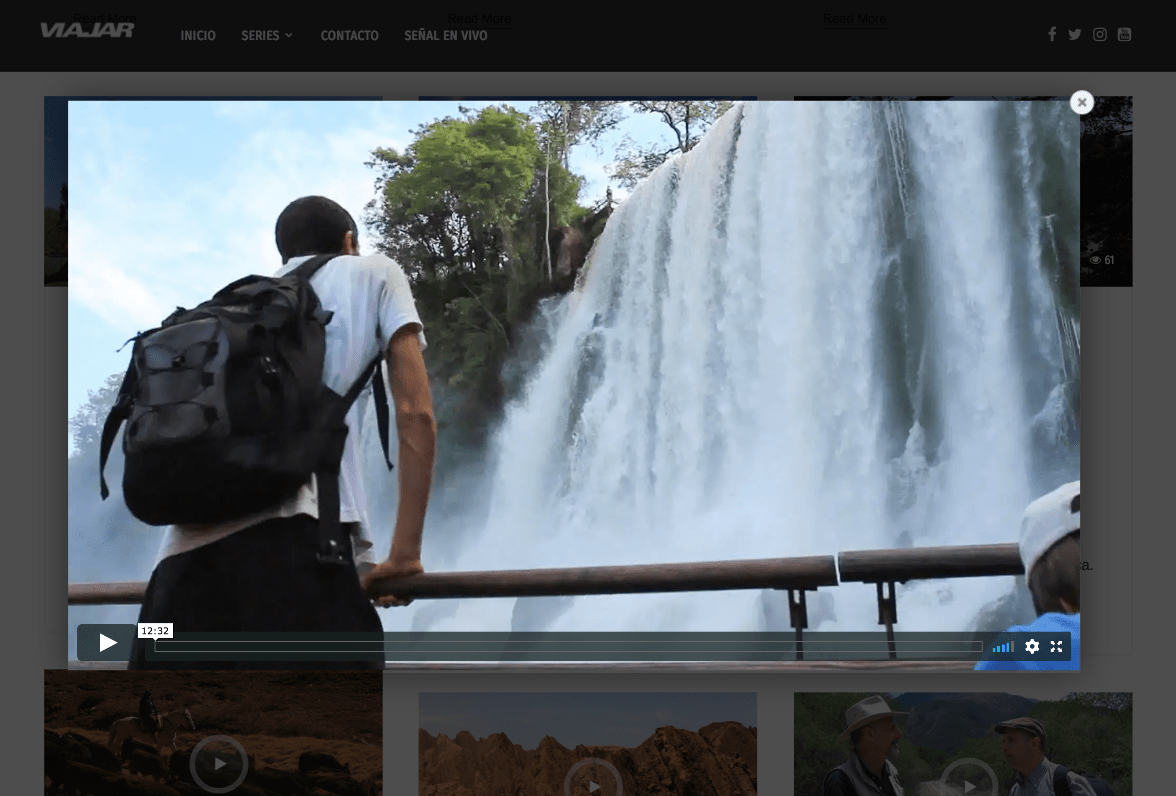The image size is (1176, 796).
Task: Open the YouTube channel icon
Action: click(x=1124, y=35)
